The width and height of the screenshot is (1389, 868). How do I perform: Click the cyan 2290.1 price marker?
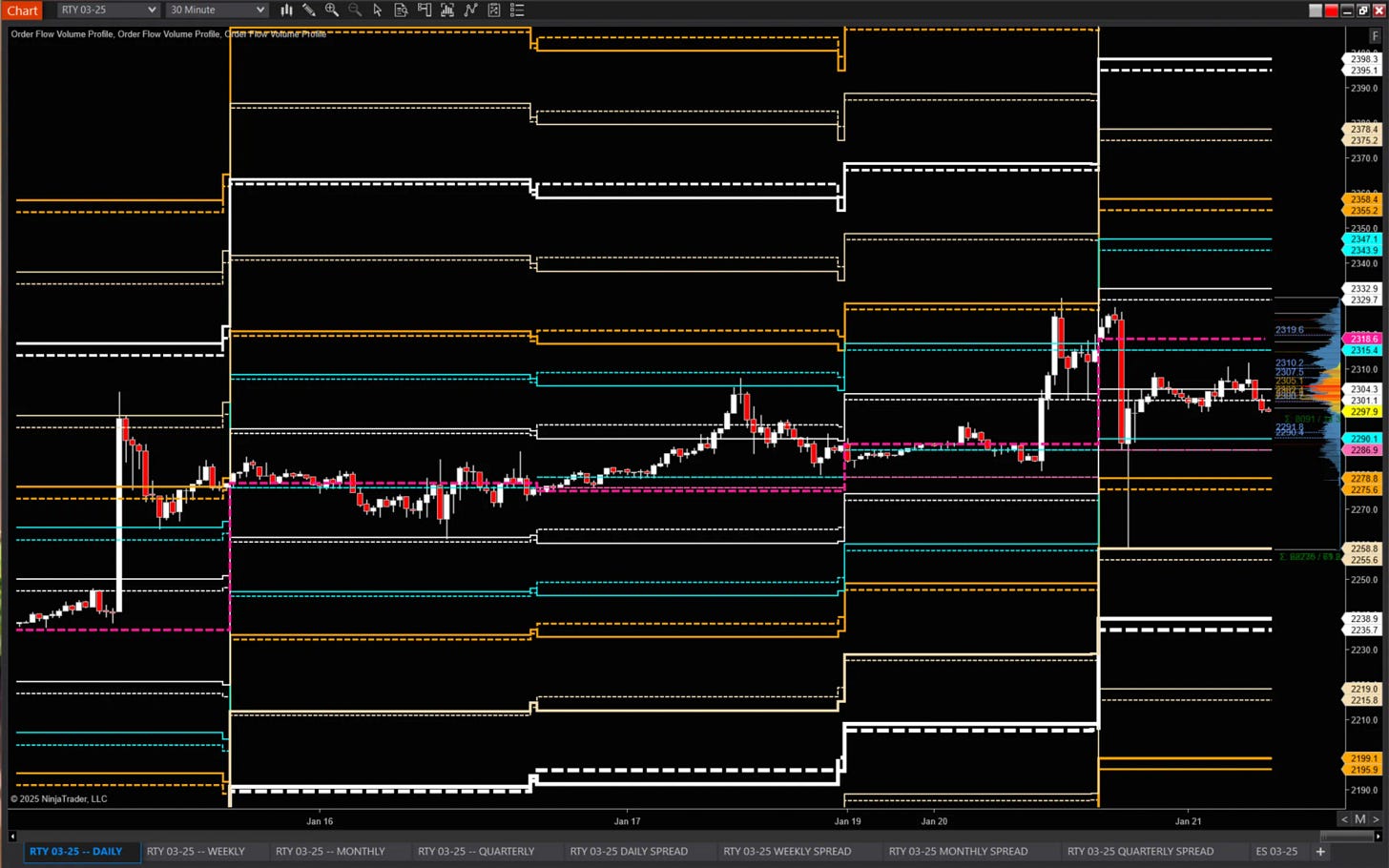(1362, 439)
